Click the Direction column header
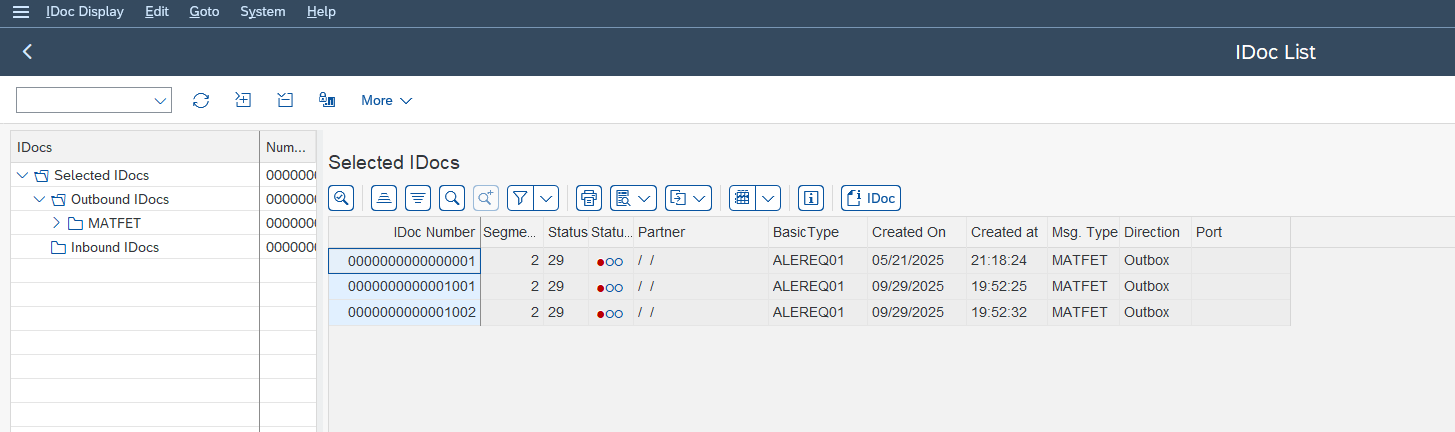1455x432 pixels. (1155, 232)
